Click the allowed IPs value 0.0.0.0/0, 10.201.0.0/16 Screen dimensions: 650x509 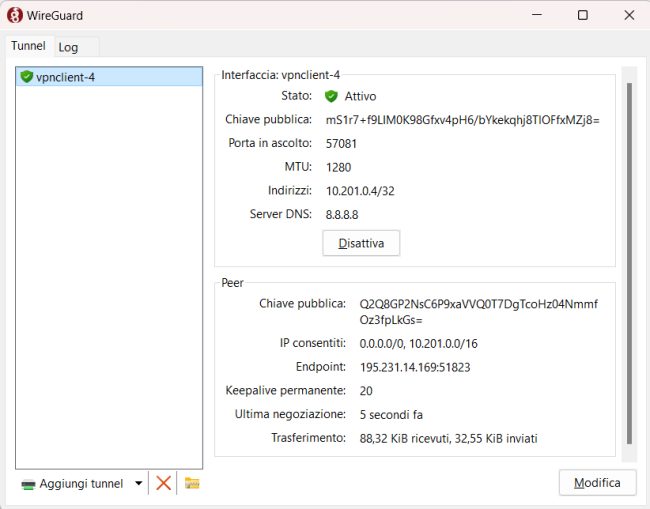418,344
